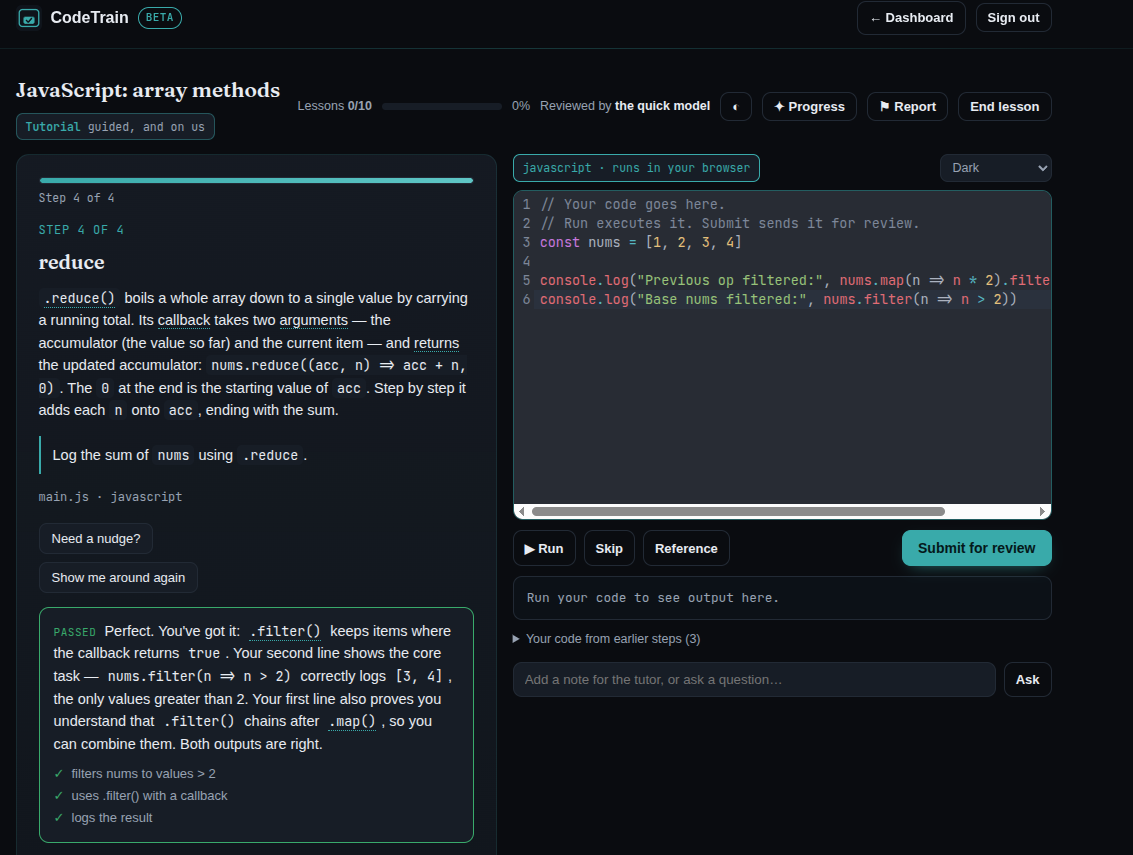Click the underlined callback term

tap(184, 320)
